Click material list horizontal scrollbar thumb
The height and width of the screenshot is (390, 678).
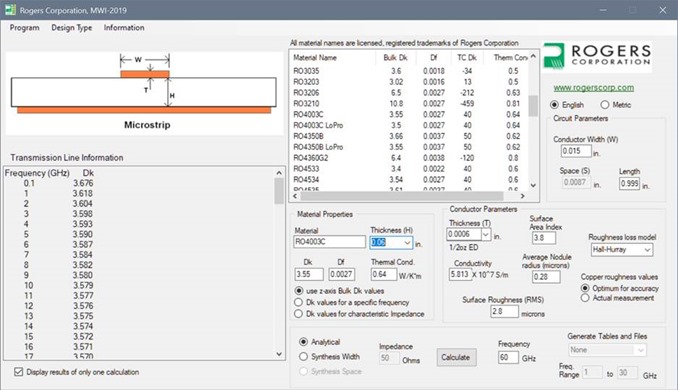pos(402,196)
